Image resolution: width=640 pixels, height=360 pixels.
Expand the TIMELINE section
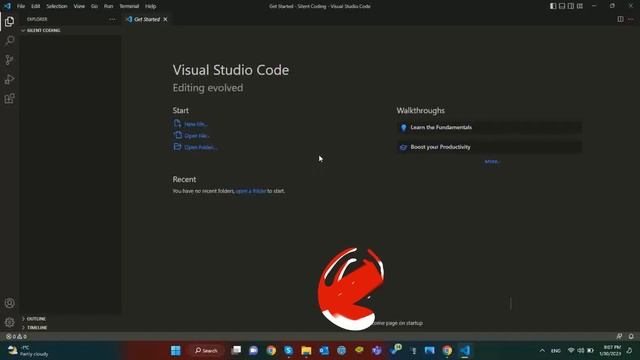point(70,327)
